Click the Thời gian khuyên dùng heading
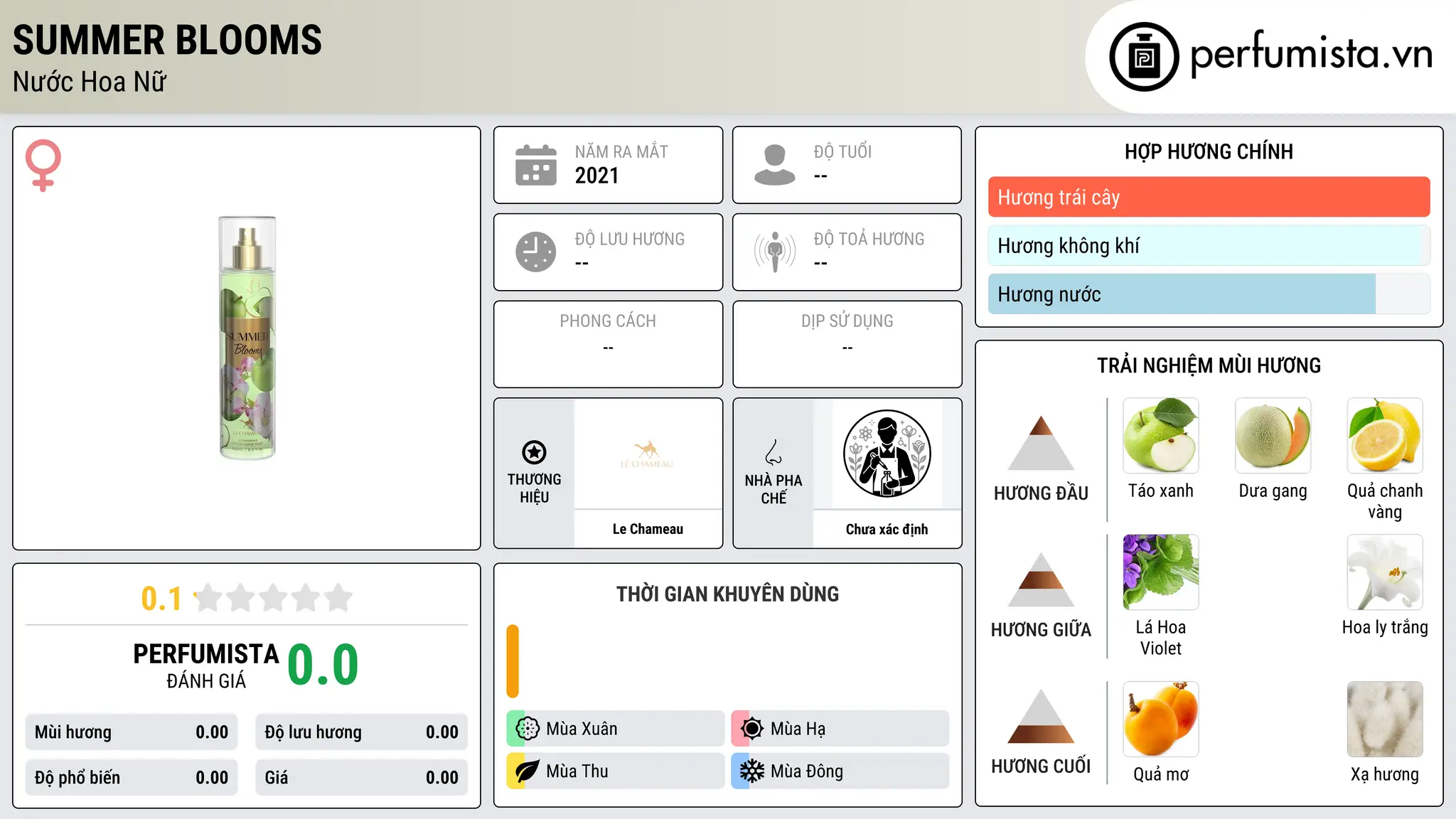 point(727,594)
